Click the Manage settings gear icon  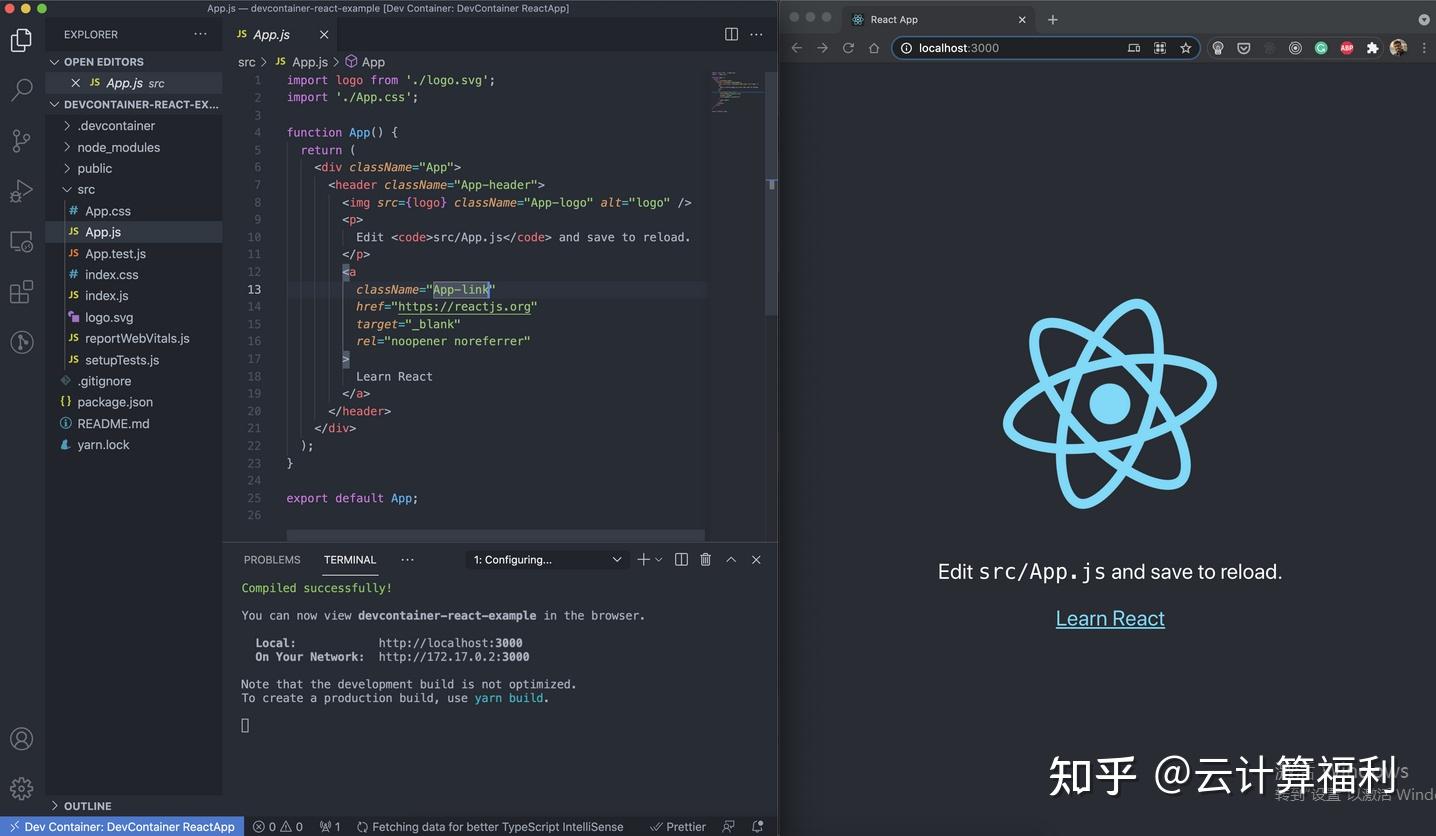[21, 788]
